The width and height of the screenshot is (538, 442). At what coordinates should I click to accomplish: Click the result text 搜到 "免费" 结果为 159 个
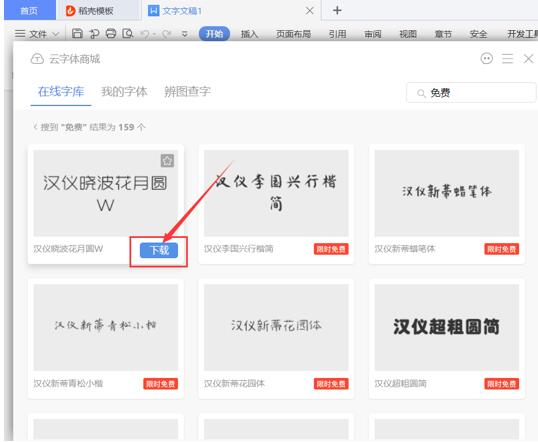tap(93, 127)
